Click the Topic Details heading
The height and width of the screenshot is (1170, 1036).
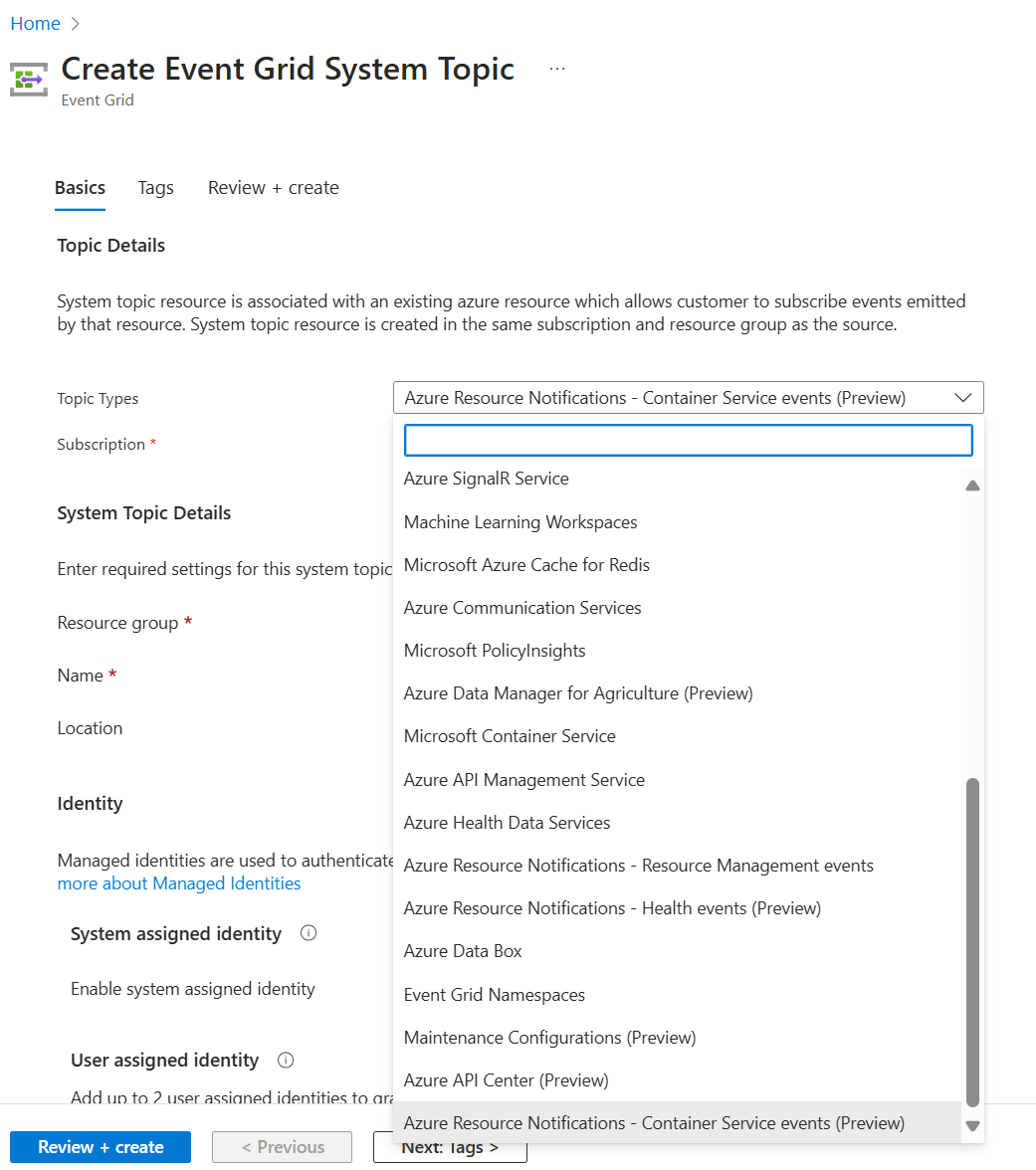point(111,246)
